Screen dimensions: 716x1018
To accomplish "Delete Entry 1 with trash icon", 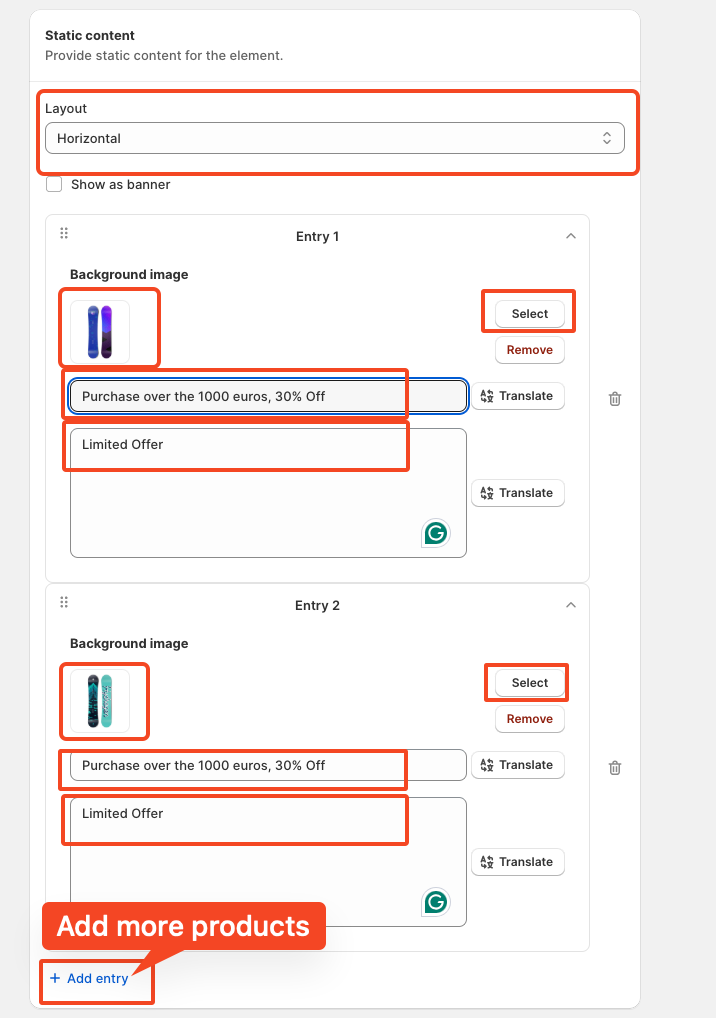I will (615, 399).
